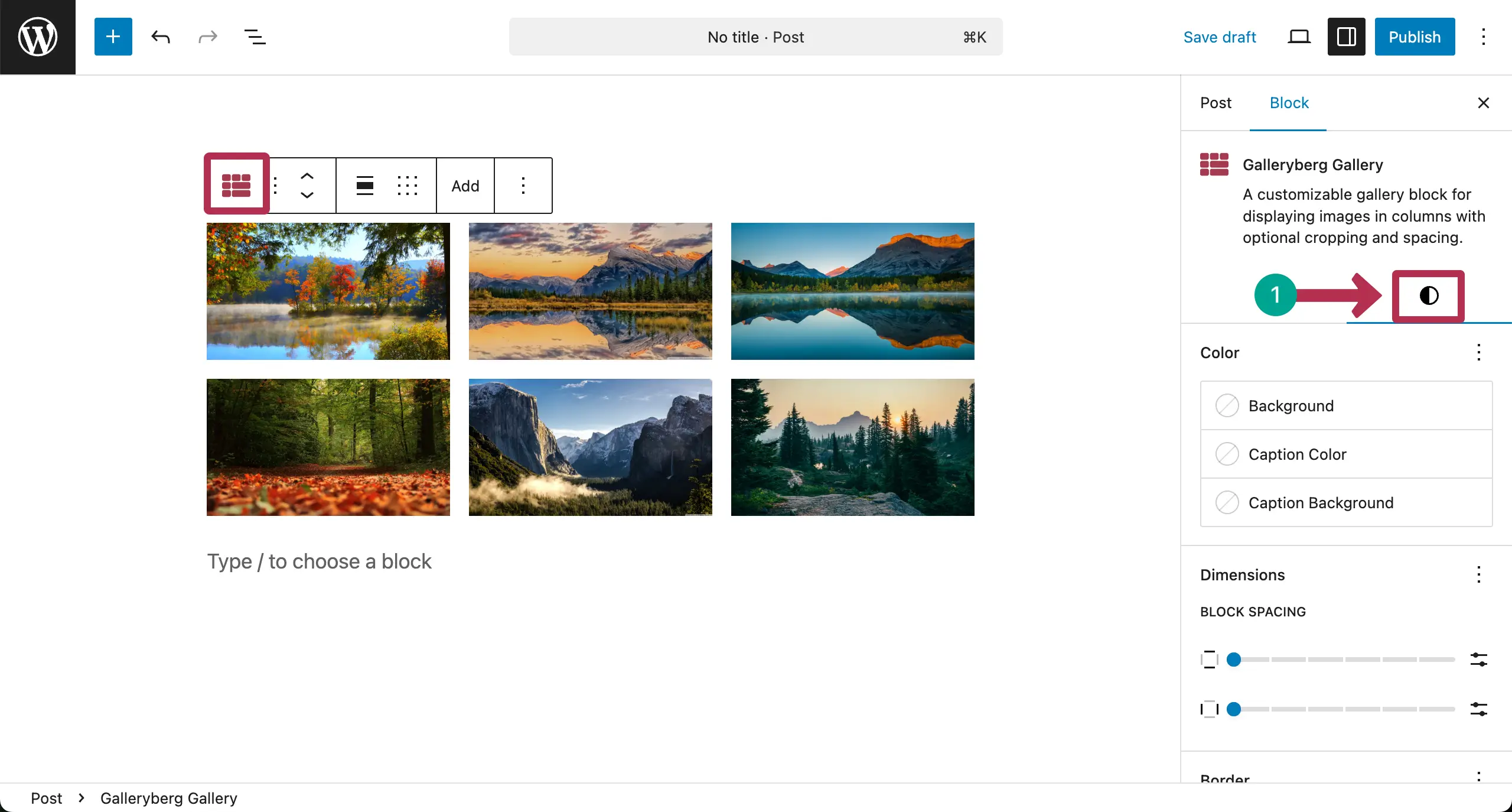Click the Save draft link
This screenshot has height=812, width=1512.
(x=1220, y=37)
